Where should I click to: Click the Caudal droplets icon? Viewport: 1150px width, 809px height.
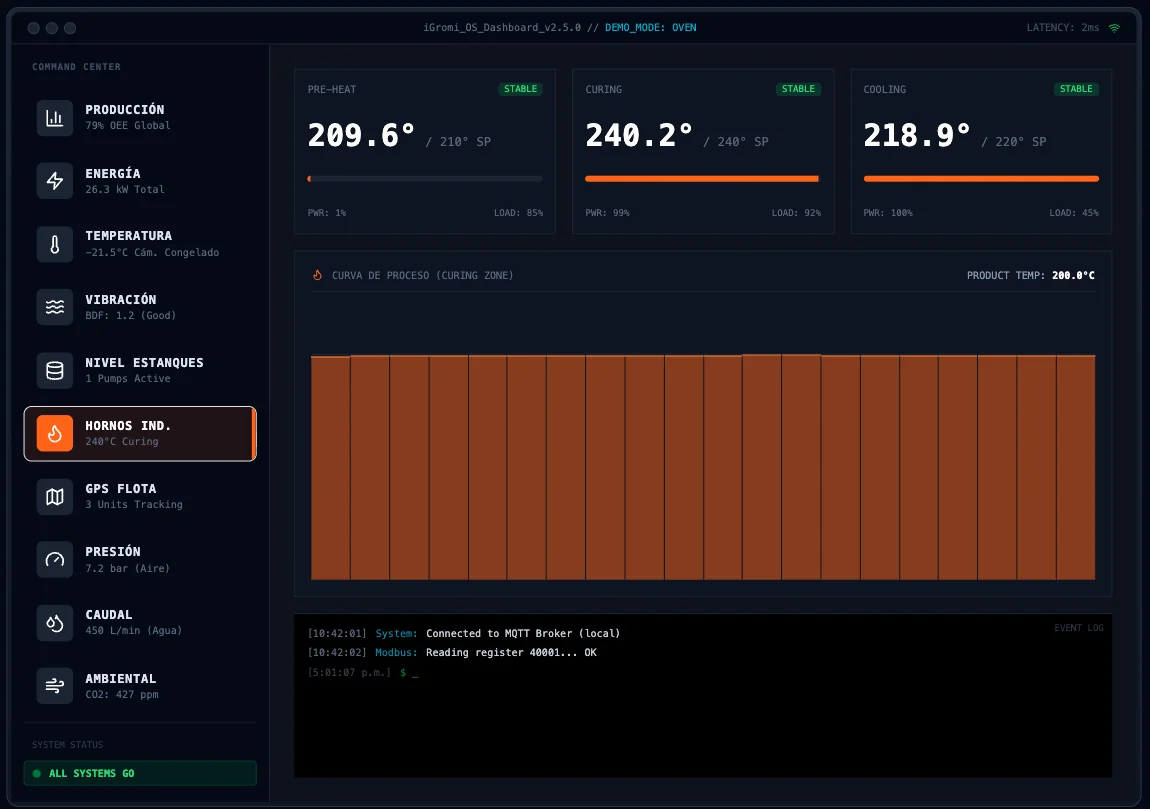55,623
